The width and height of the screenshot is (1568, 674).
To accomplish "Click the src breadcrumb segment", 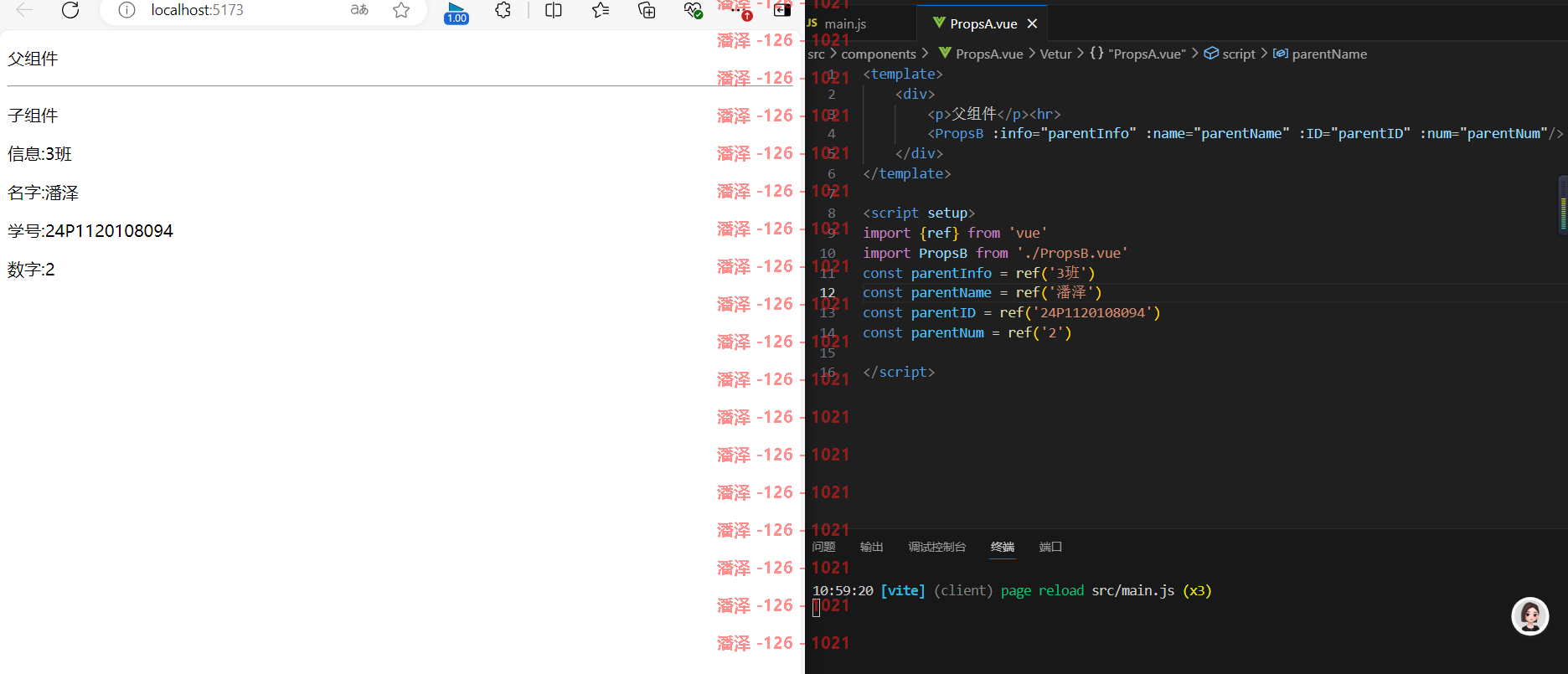I will coord(816,54).
